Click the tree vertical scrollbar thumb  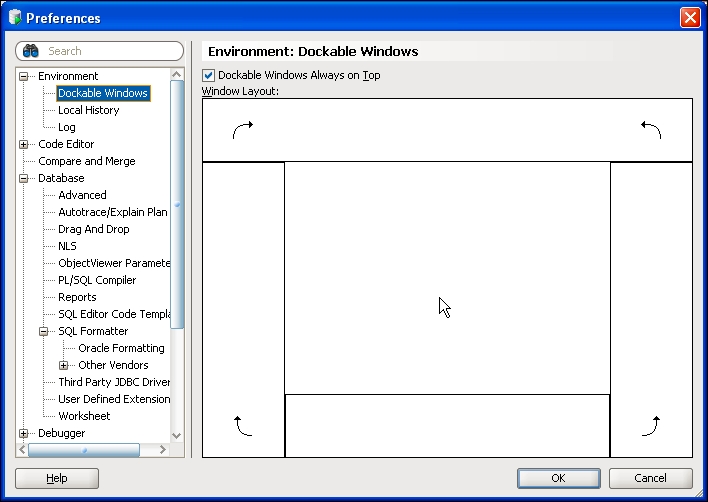point(177,205)
